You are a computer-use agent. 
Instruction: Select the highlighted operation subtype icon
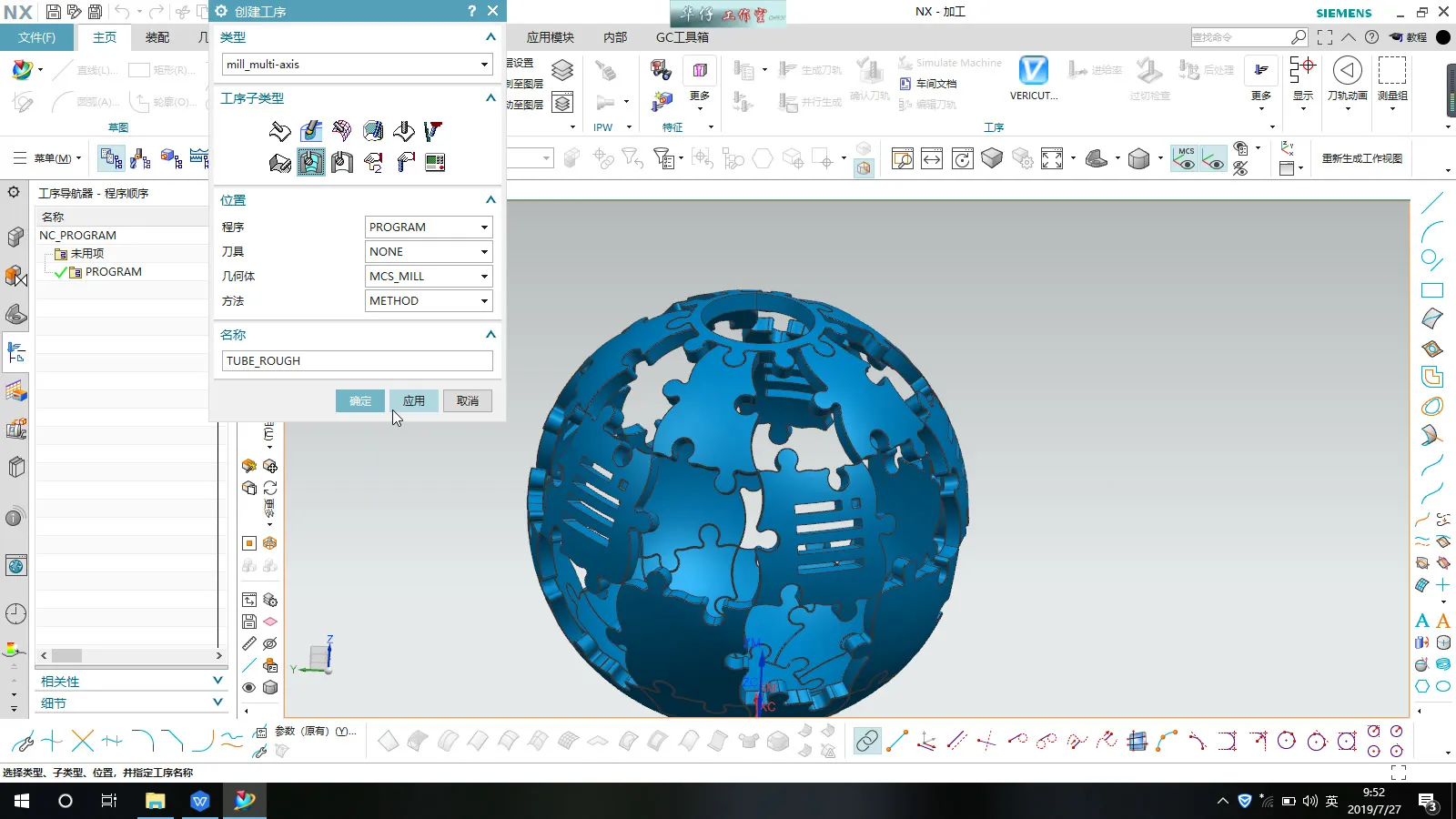[x=310, y=163]
